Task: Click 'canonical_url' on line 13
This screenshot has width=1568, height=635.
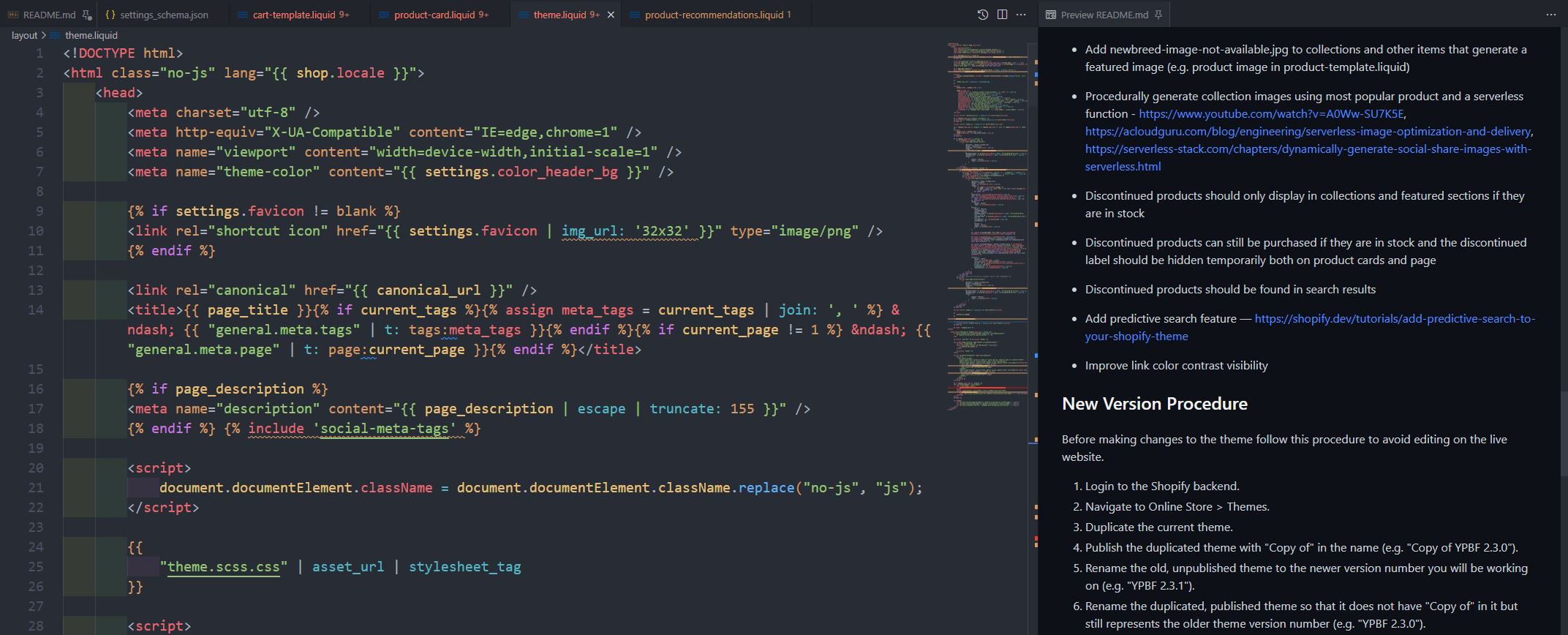Action: pyautogui.click(x=429, y=290)
